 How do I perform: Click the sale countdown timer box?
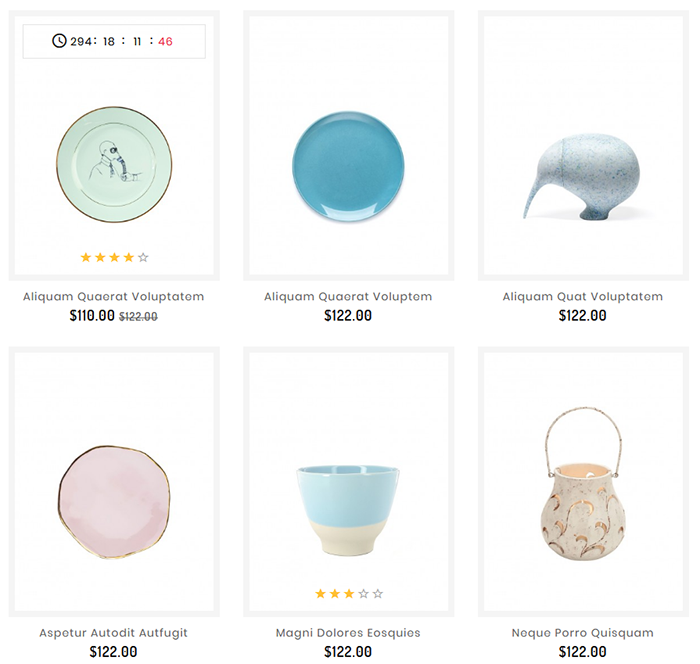pos(114,41)
